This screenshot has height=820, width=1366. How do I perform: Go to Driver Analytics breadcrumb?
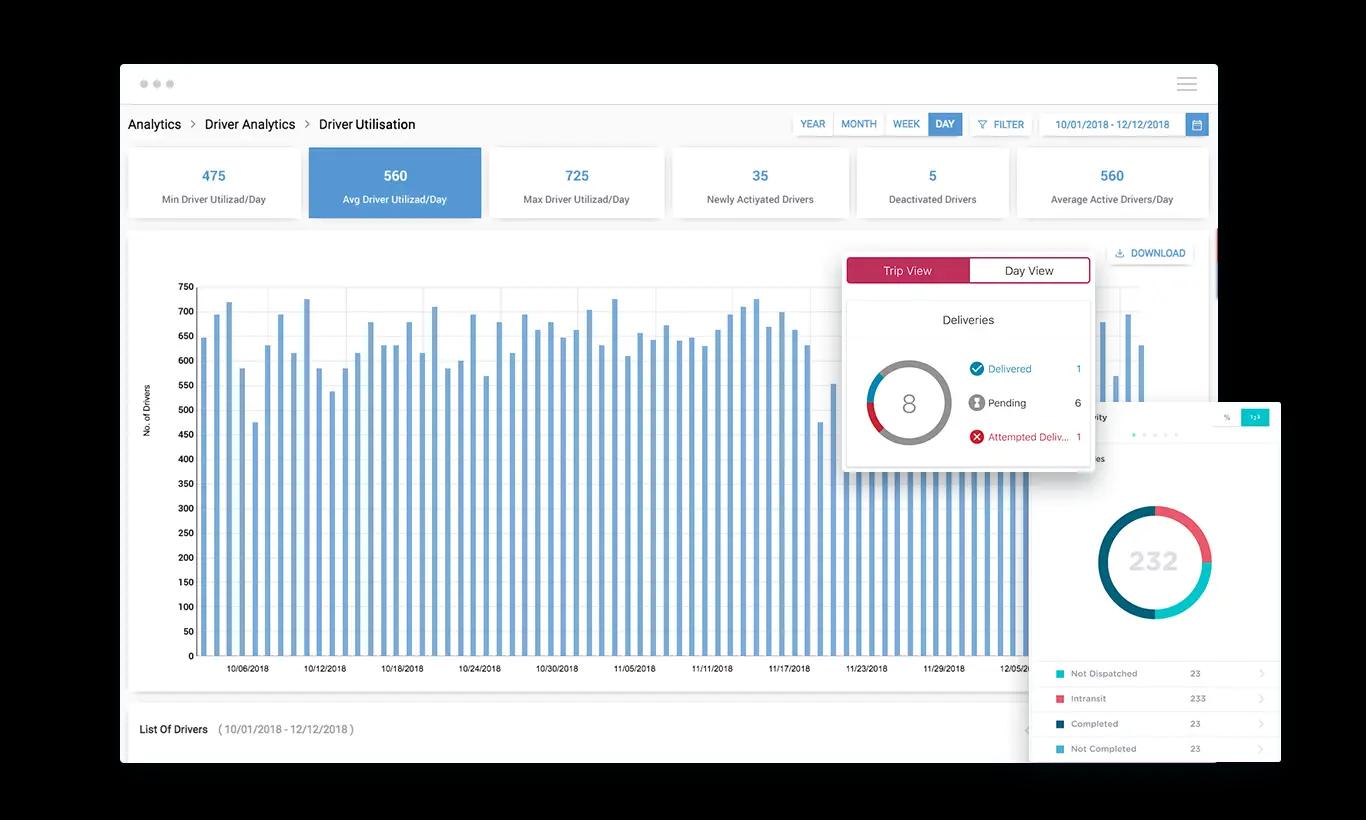pyautogui.click(x=250, y=125)
